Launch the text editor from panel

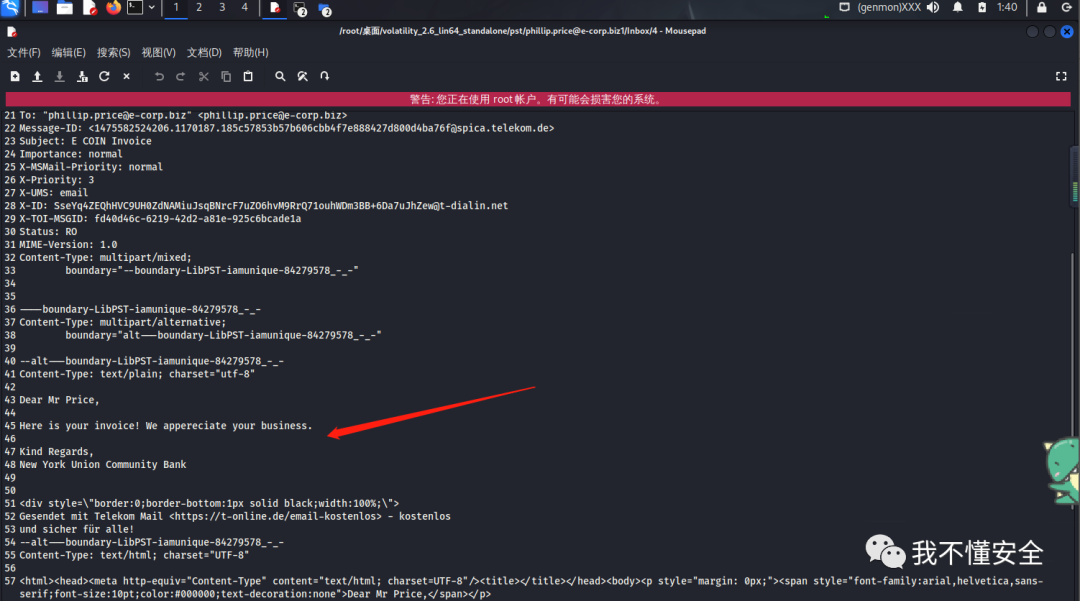tap(90, 8)
